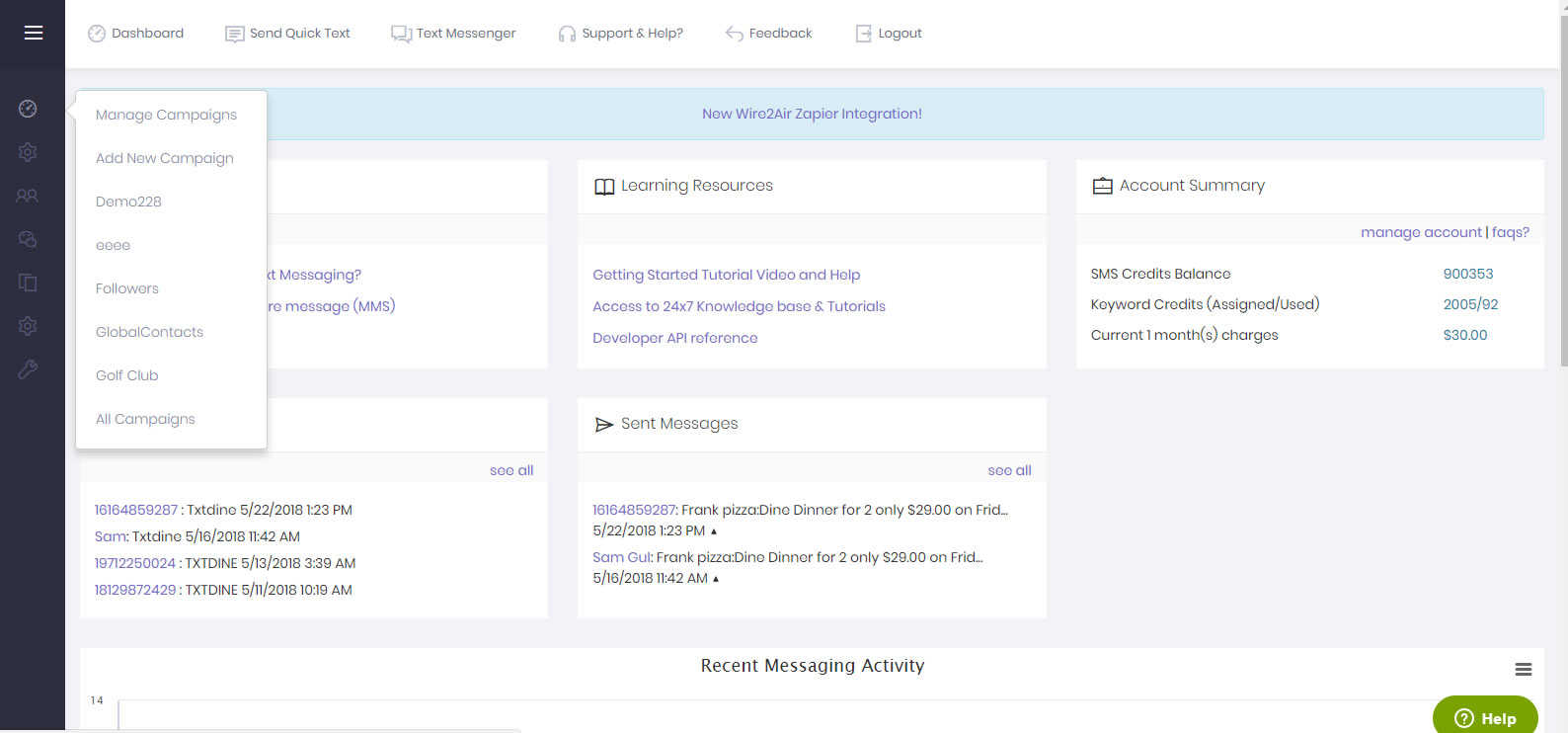
Task: Click the green Help button
Action: click(1484, 717)
